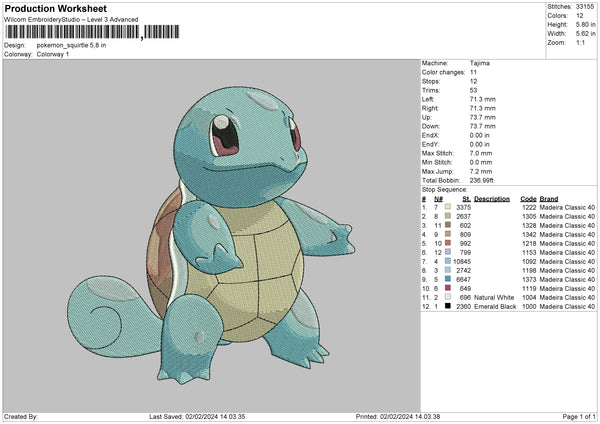
Task: Click the Trims value 53
Action: pyautogui.click(x=473, y=90)
